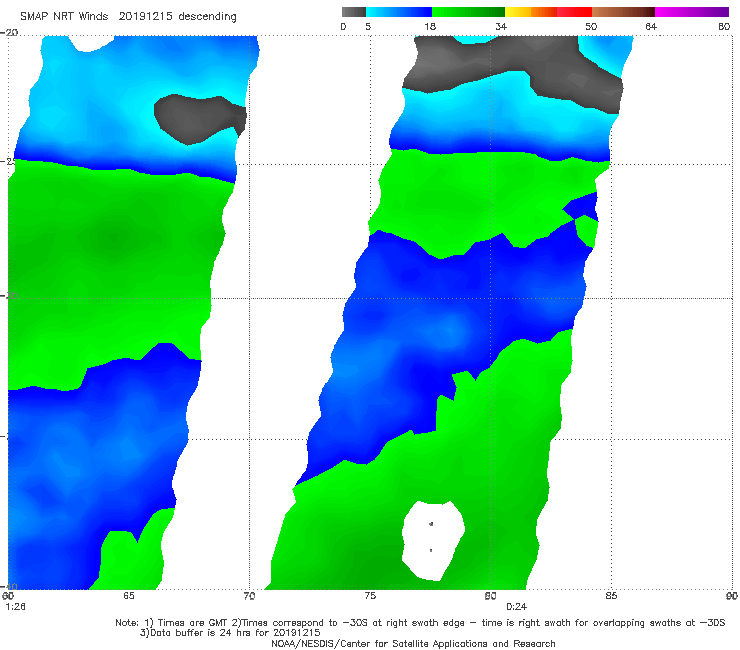Screen dimensions: 740x650
Task: Click the longitude axis label '75'
Action: pyautogui.click(x=370, y=596)
